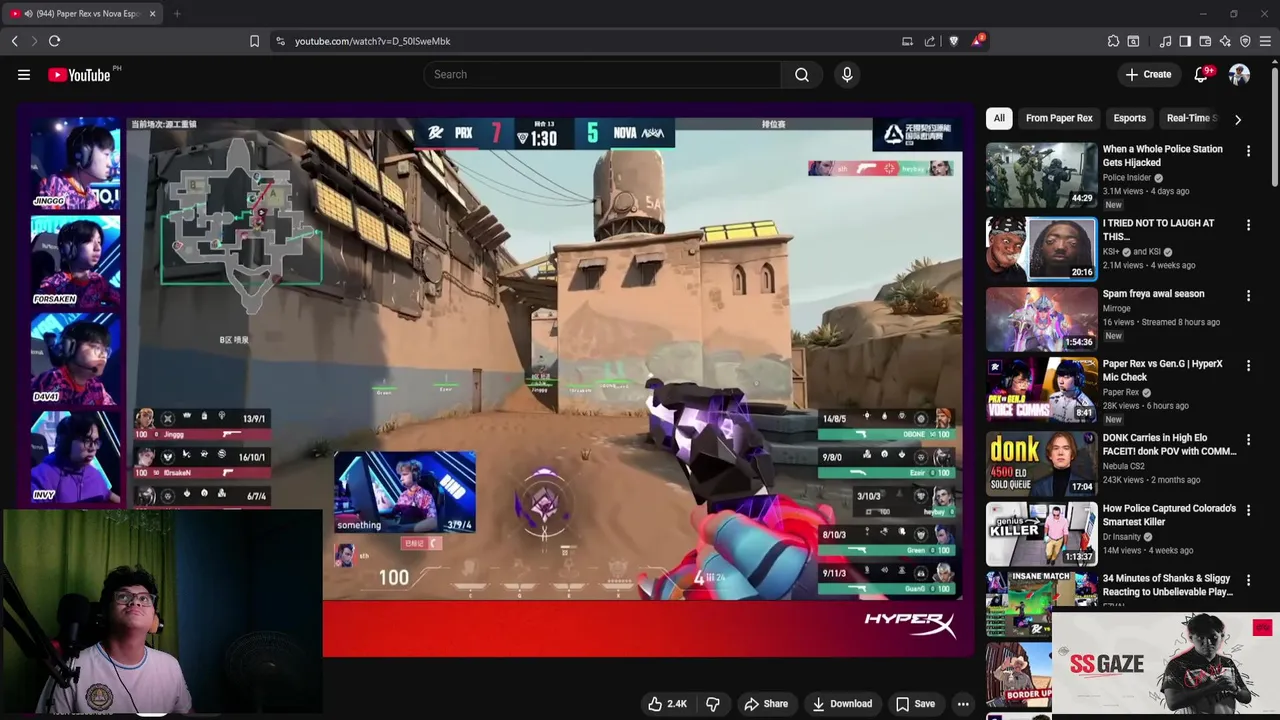The image size is (1280, 720).
Task: Select the From Paper Rex chip
Action: (1059, 118)
